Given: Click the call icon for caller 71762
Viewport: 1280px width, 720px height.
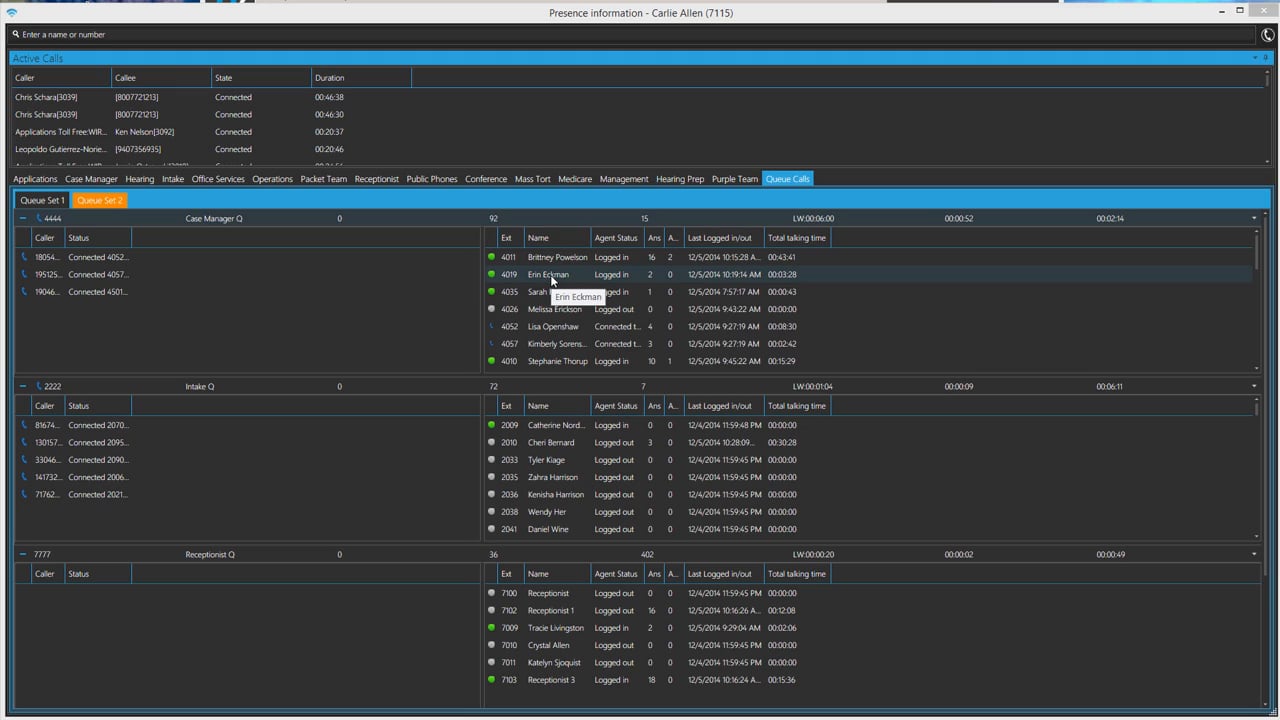Looking at the screenshot, I should click(25, 494).
